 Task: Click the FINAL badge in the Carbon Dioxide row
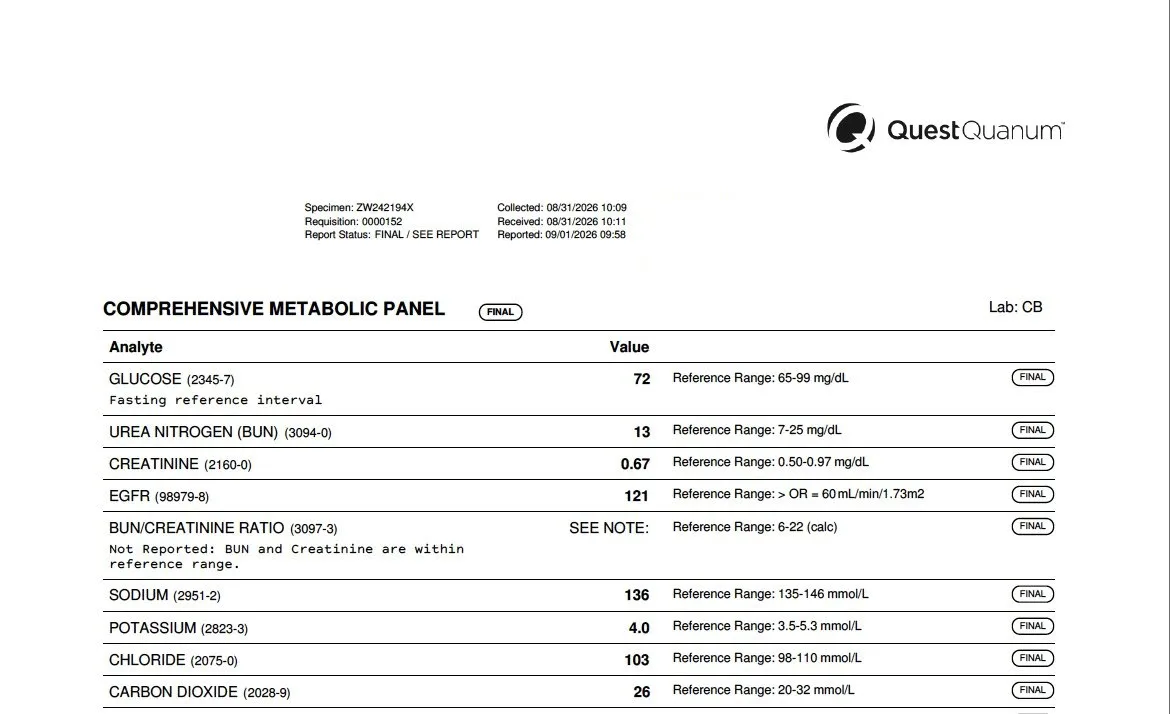(1033, 691)
